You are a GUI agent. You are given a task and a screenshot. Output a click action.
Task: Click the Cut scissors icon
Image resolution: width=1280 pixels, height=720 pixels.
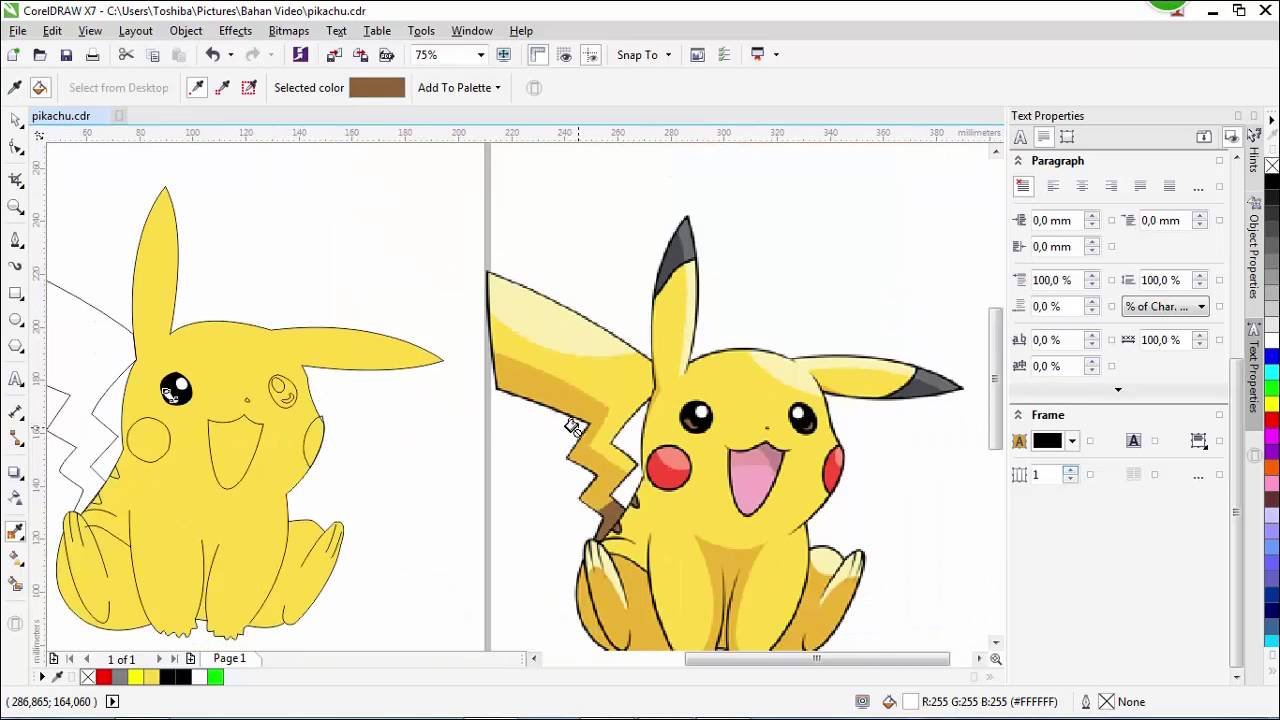126,55
